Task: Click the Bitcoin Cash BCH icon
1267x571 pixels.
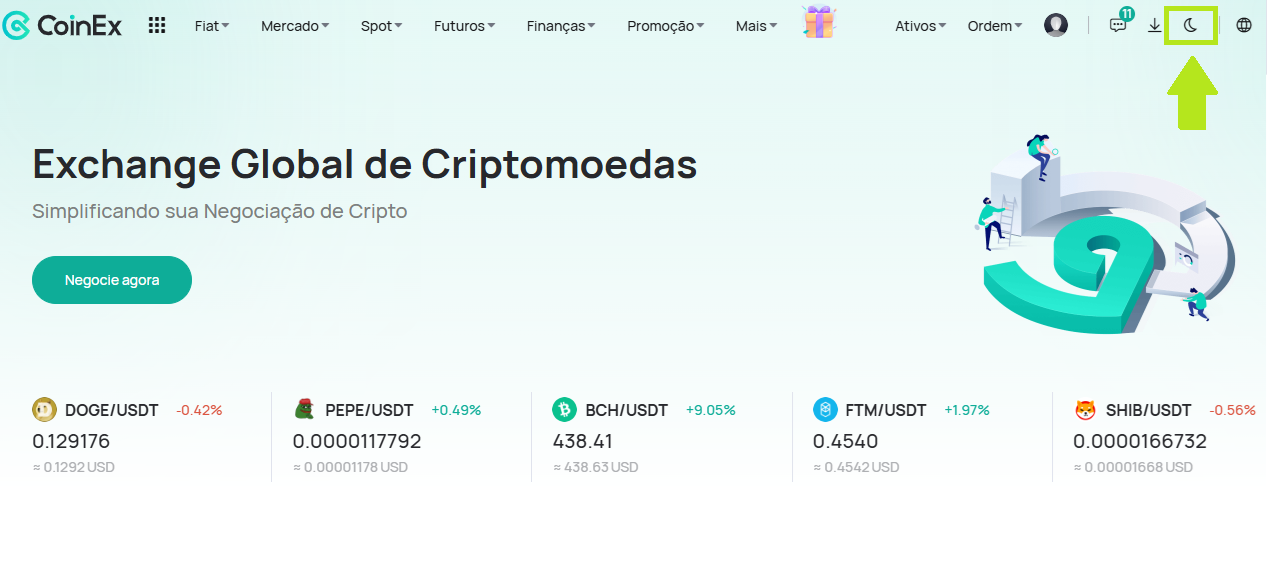Action: [x=564, y=410]
